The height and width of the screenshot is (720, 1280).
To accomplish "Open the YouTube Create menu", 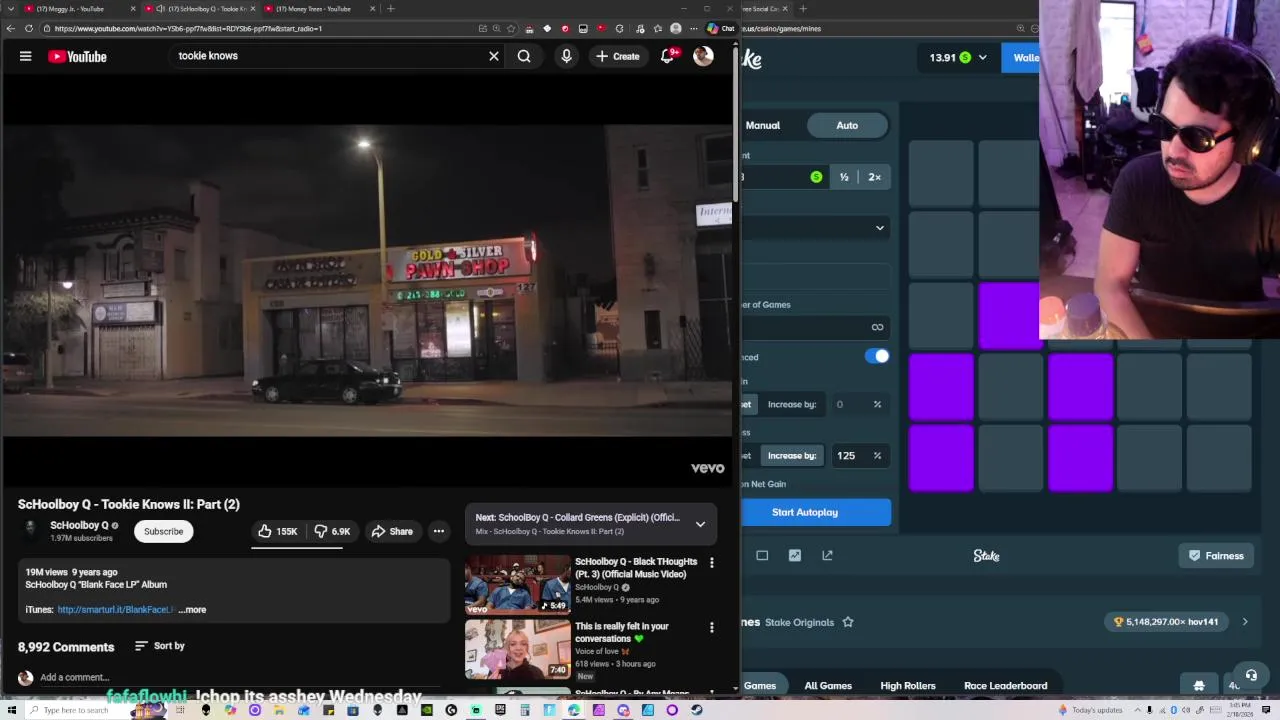I will (x=617, y=56).
